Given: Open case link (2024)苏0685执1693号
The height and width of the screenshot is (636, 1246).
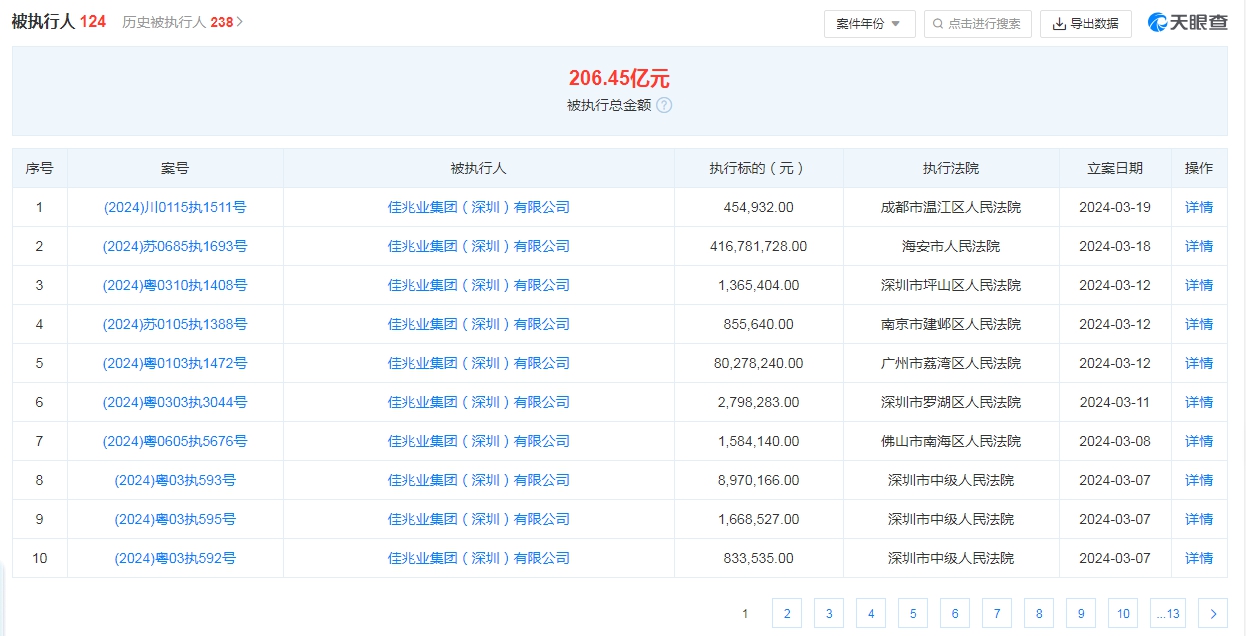Looking at the screenshot, I should point(175,246).
